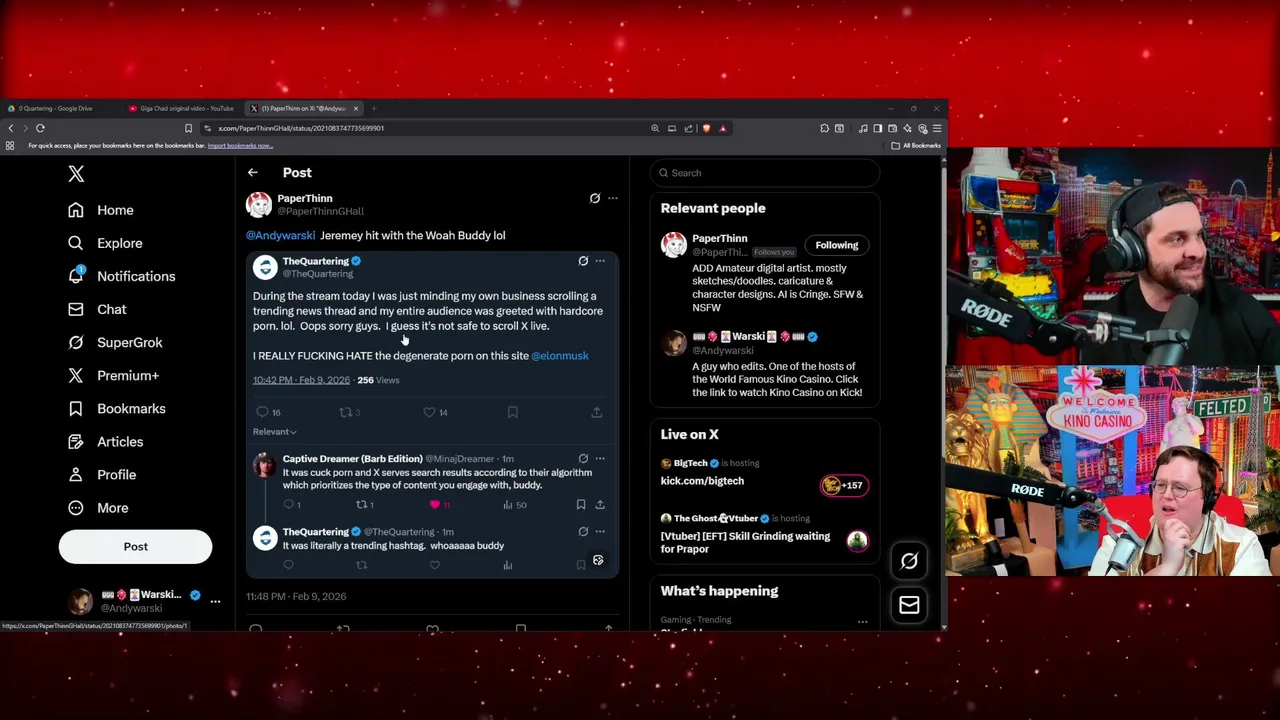
Task: Open the browser extensions puzzle icon
Action: (x=824, y=128)
